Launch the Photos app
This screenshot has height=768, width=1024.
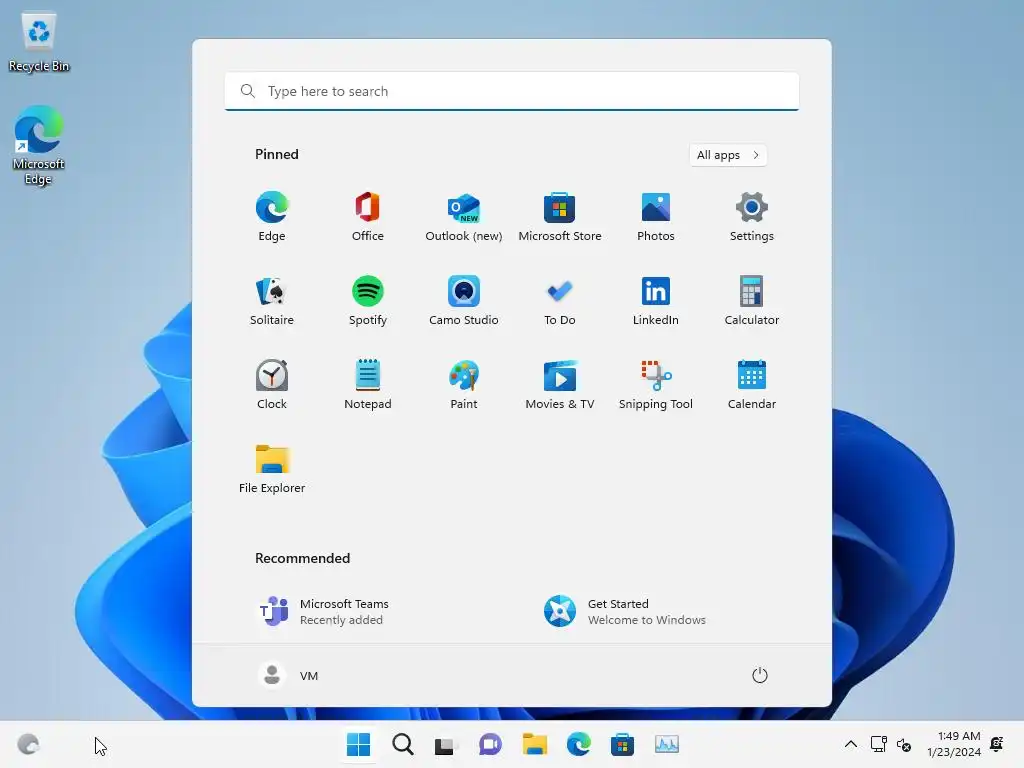656,217
